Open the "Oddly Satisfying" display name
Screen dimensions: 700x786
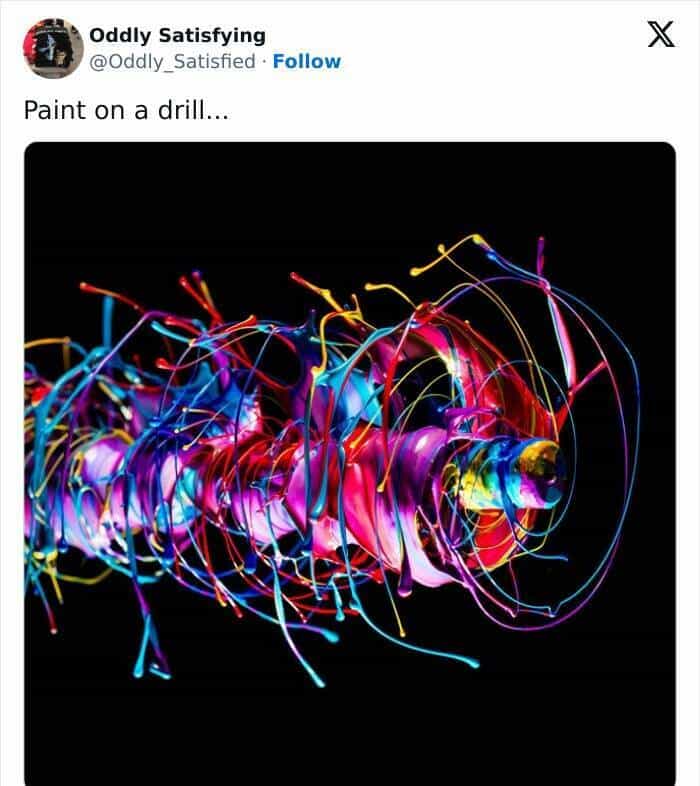177,35
